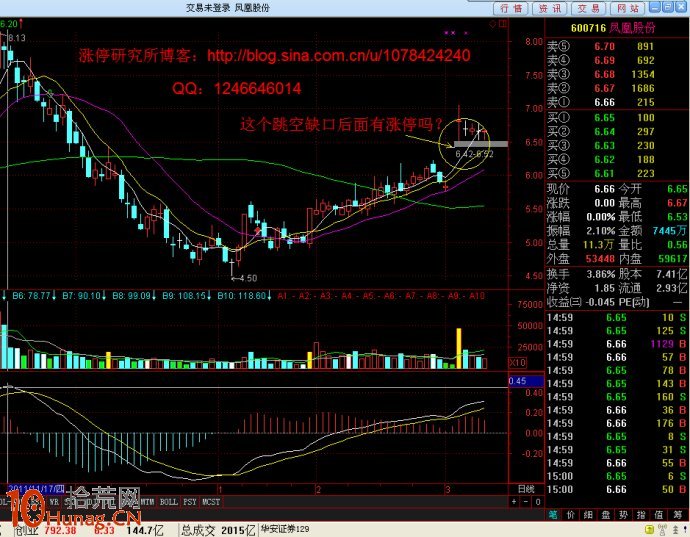This screenshot has height=537, width=690.
Task: Click stock name 凤凰股份 in quote panel
Action: (632, 28)
